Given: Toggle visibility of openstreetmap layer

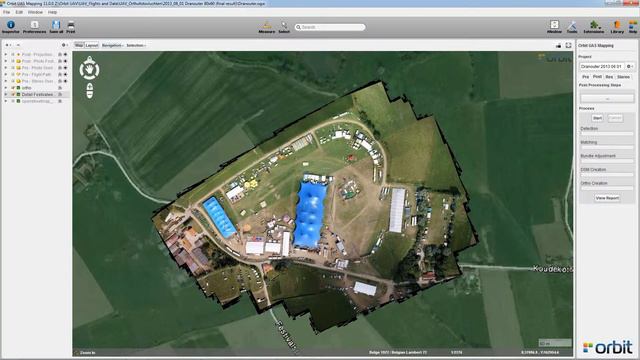Looking at the screenshot, I should 13,101.
